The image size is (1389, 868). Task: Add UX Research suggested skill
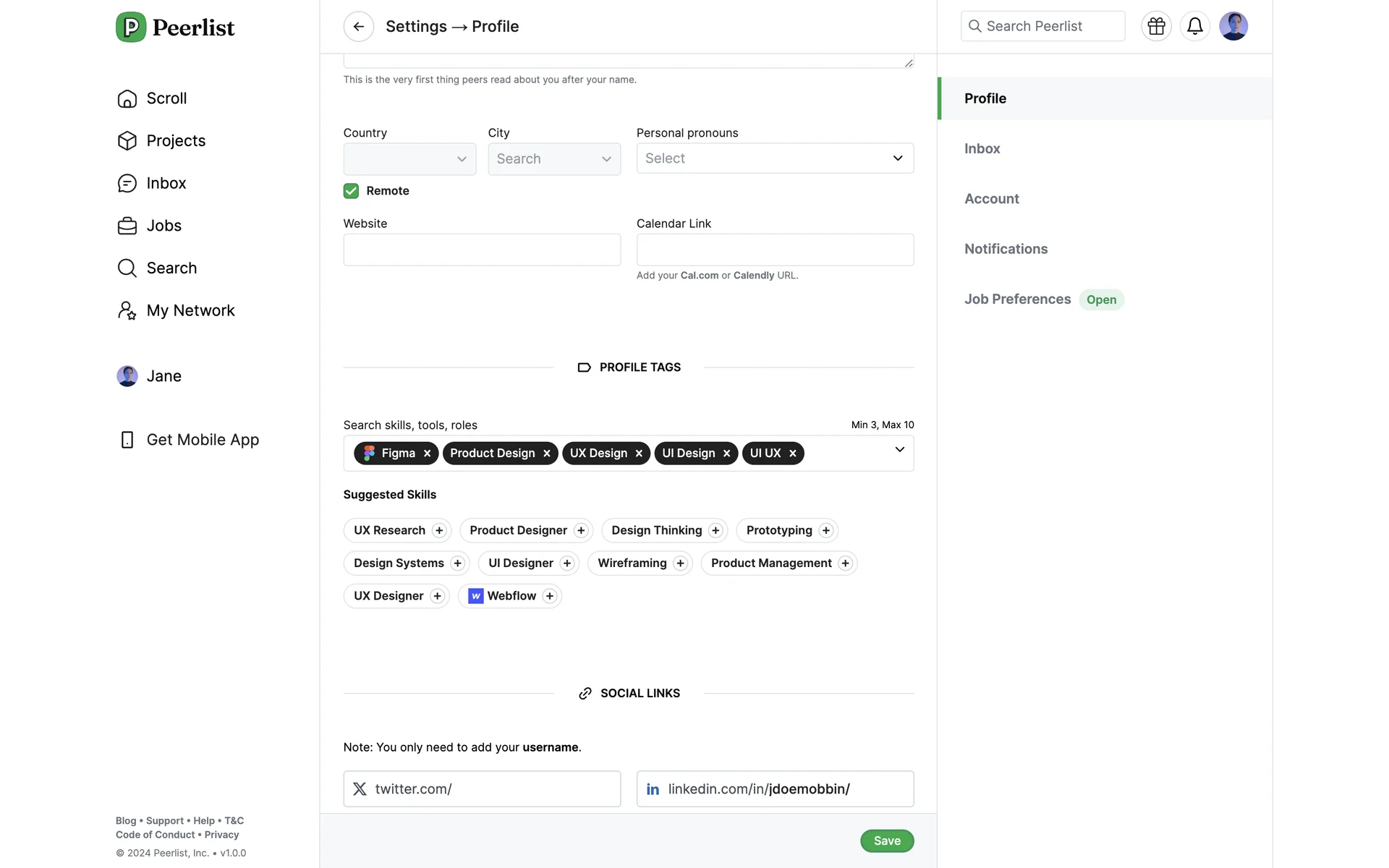click(439, 530)
